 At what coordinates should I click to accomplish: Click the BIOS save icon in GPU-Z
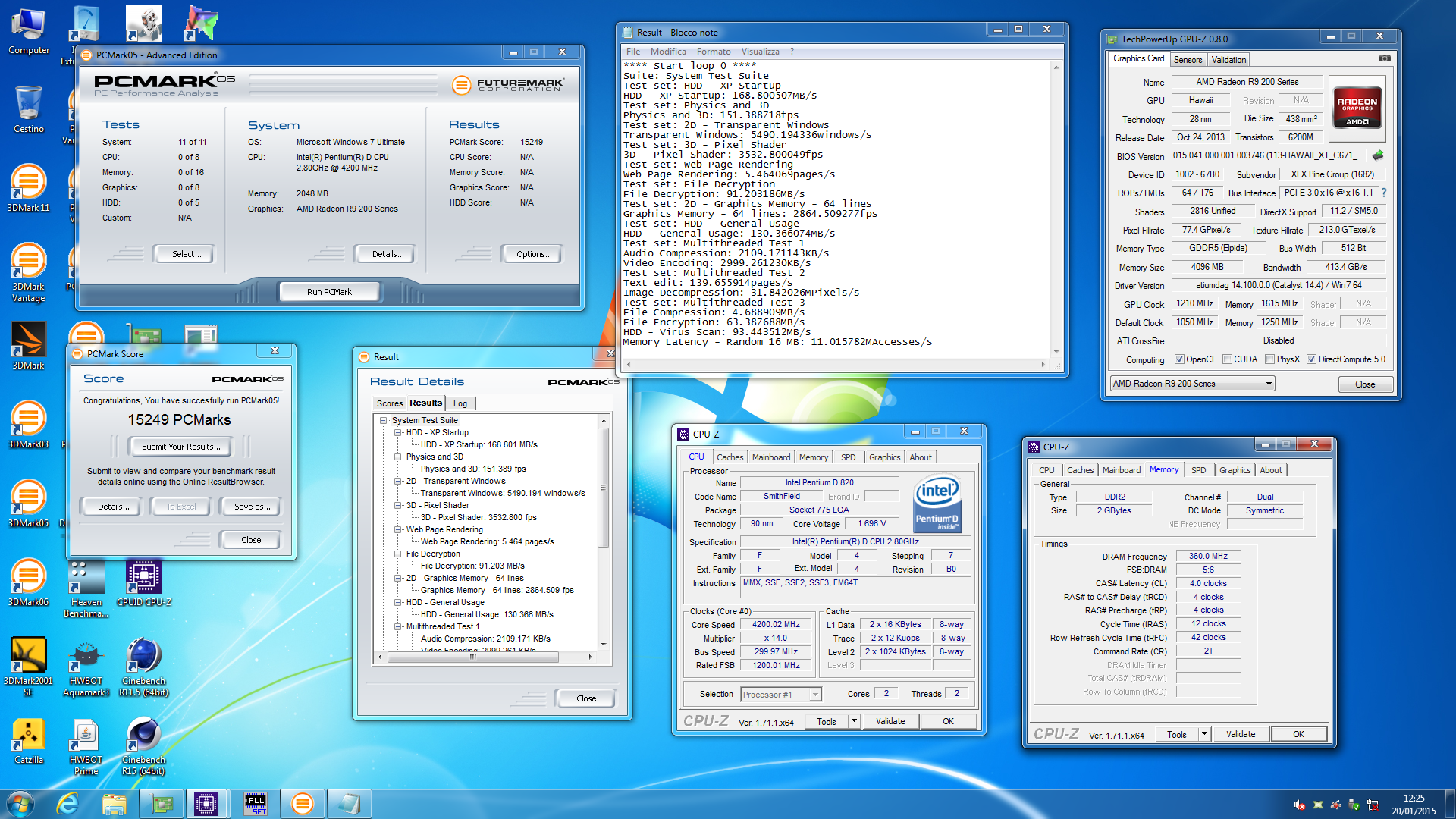pyautogui.click(x=1378, y=155)
